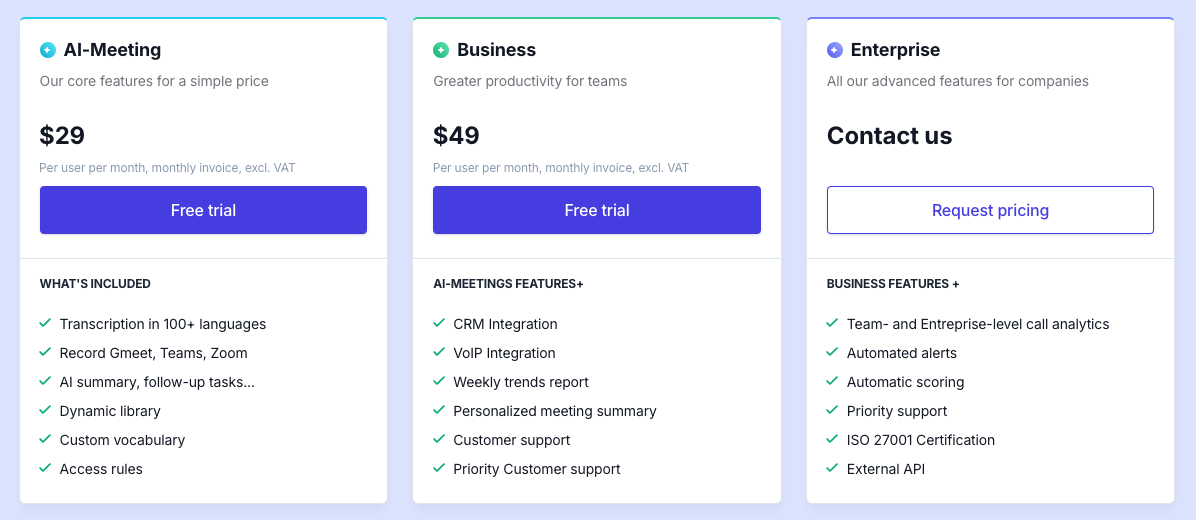The height and width of the screenshot is (520, 1196).
Task: Click checkmark next to CRM Integration
Action: pos(439,323)
